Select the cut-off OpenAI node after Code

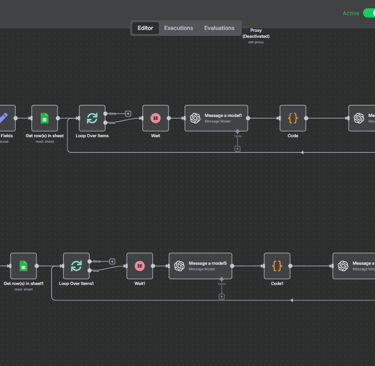click(x=362, y=118)
